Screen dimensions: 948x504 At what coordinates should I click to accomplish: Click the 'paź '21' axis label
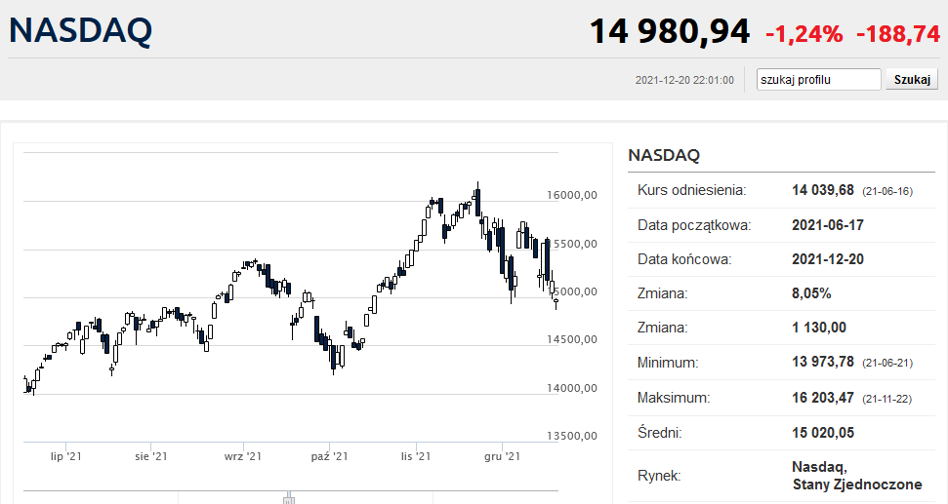point(330,456)
